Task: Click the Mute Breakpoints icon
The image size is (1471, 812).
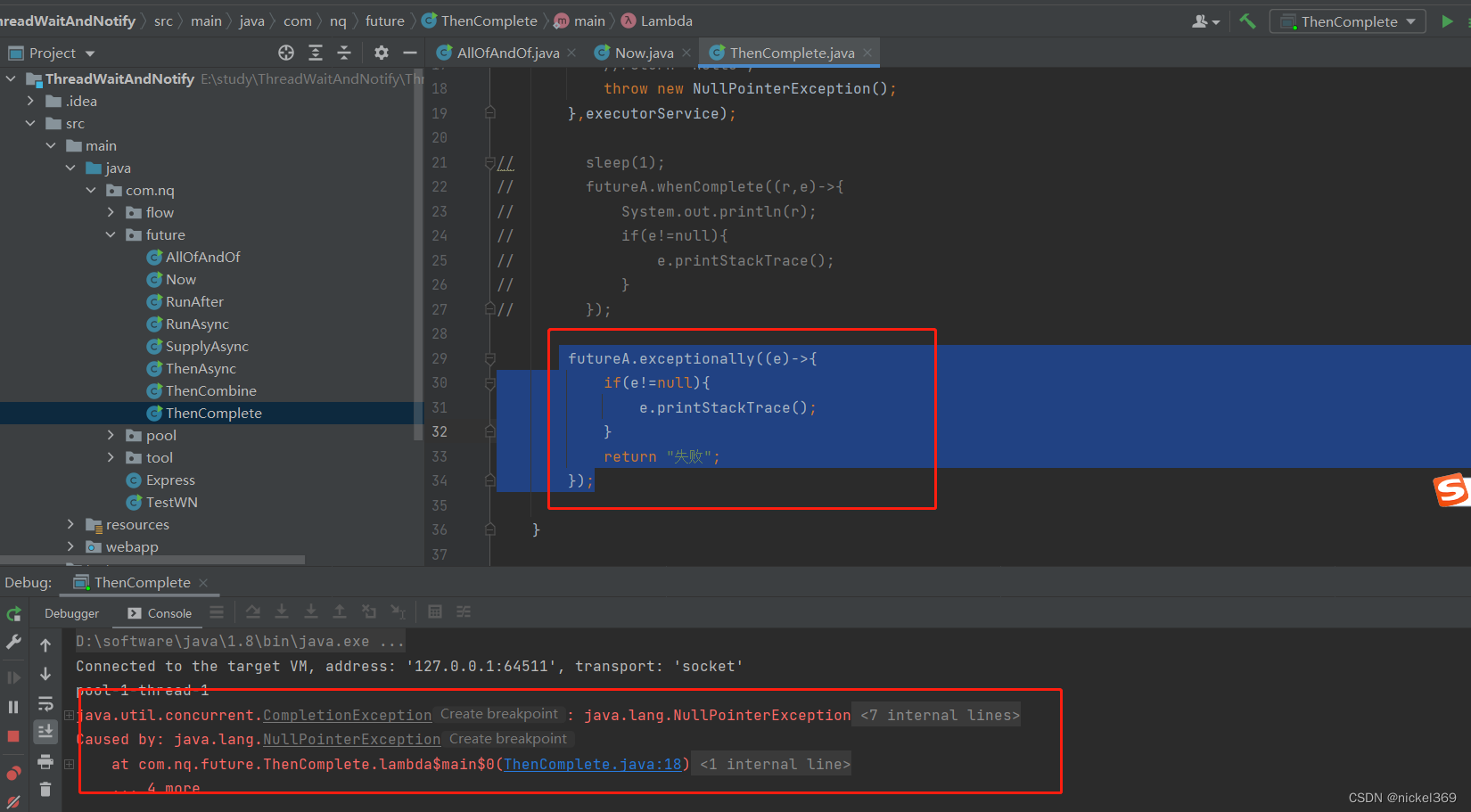Action: point(13,801)
